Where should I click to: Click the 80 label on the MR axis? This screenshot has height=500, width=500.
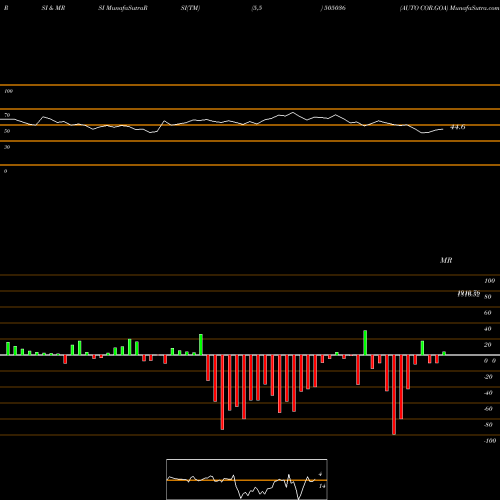[488, 297]
